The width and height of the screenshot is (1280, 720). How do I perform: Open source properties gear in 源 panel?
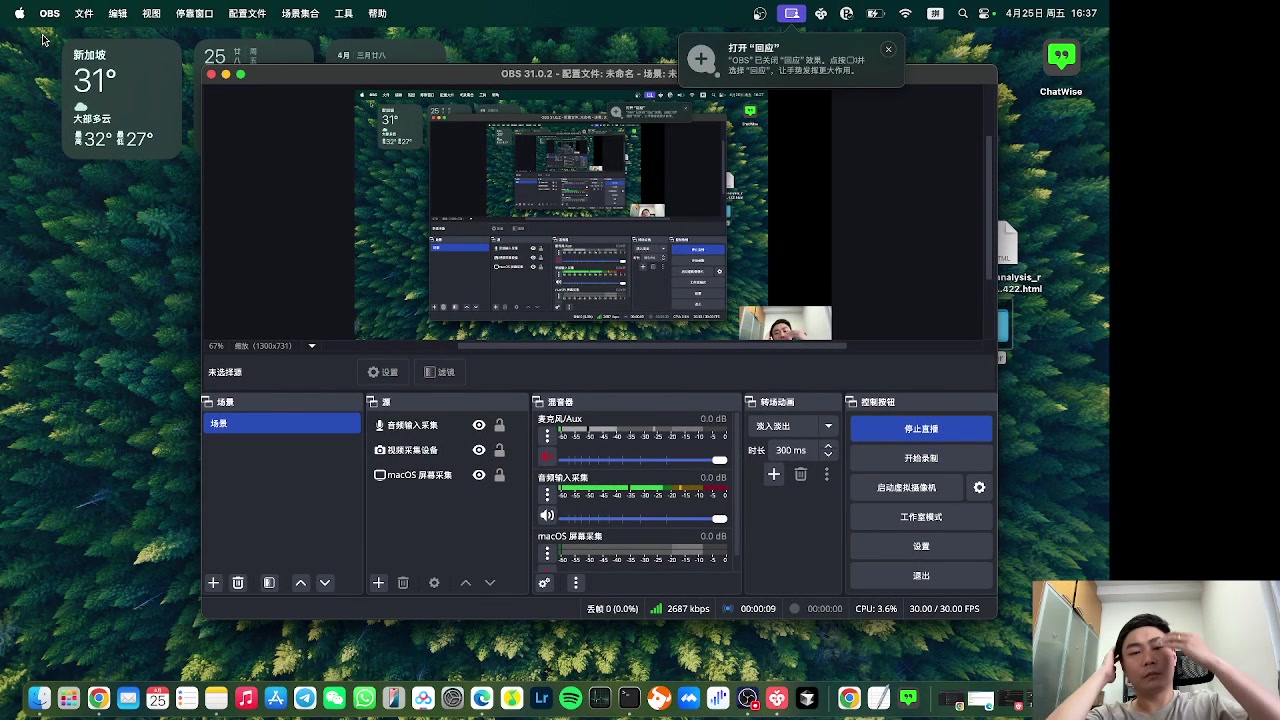(434, 583)
